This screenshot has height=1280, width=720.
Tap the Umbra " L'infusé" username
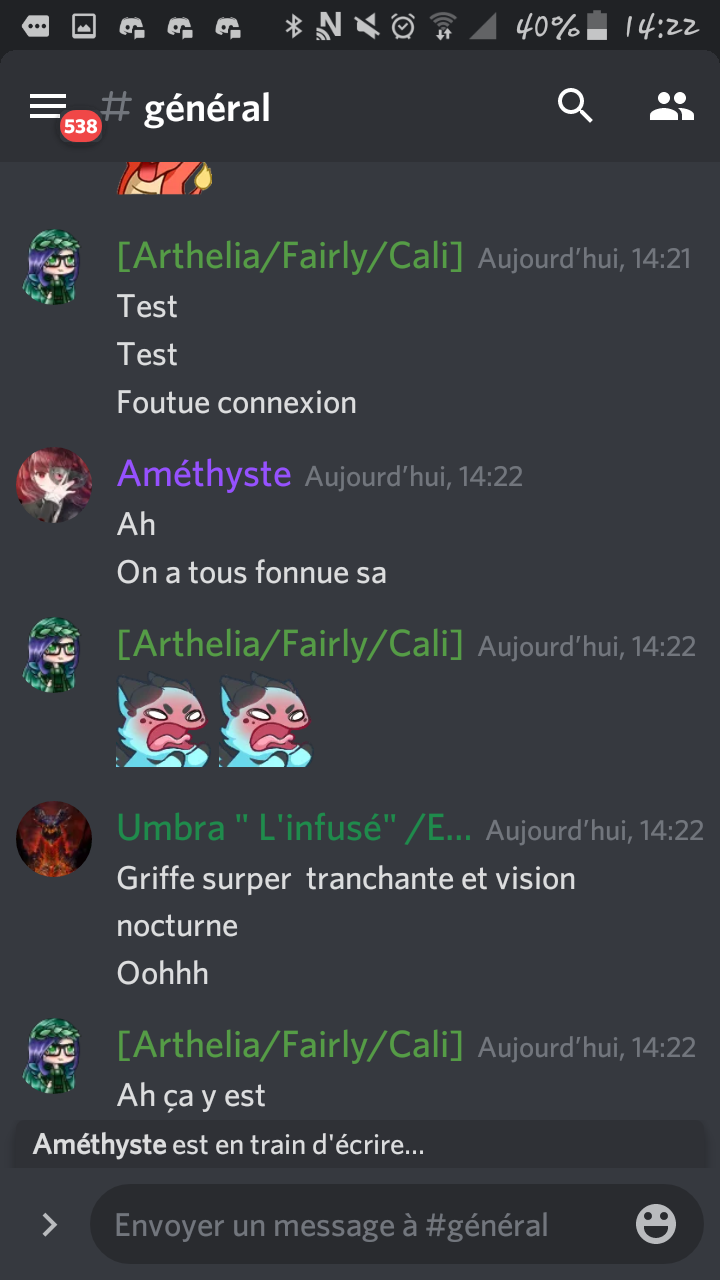click(294, 828)
